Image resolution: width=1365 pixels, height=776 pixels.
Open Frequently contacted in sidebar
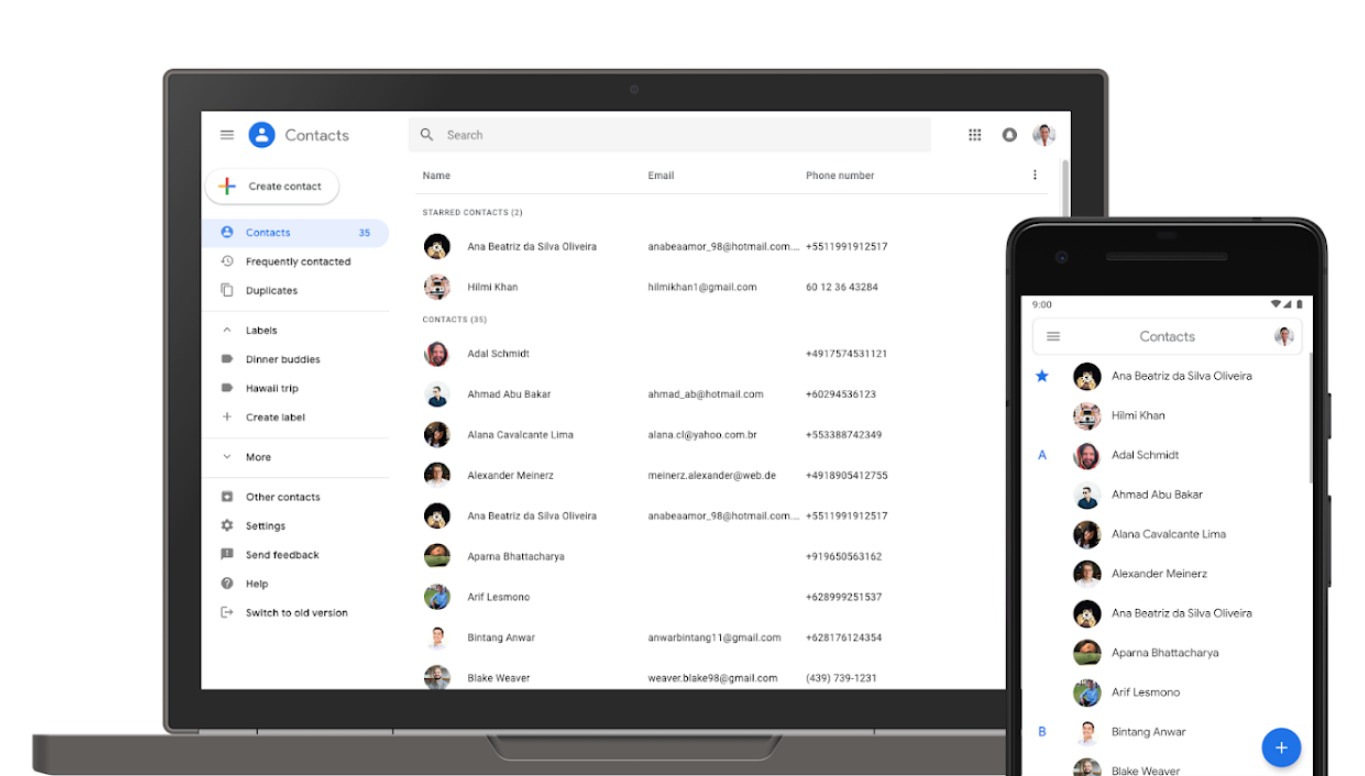coord(298,261)
